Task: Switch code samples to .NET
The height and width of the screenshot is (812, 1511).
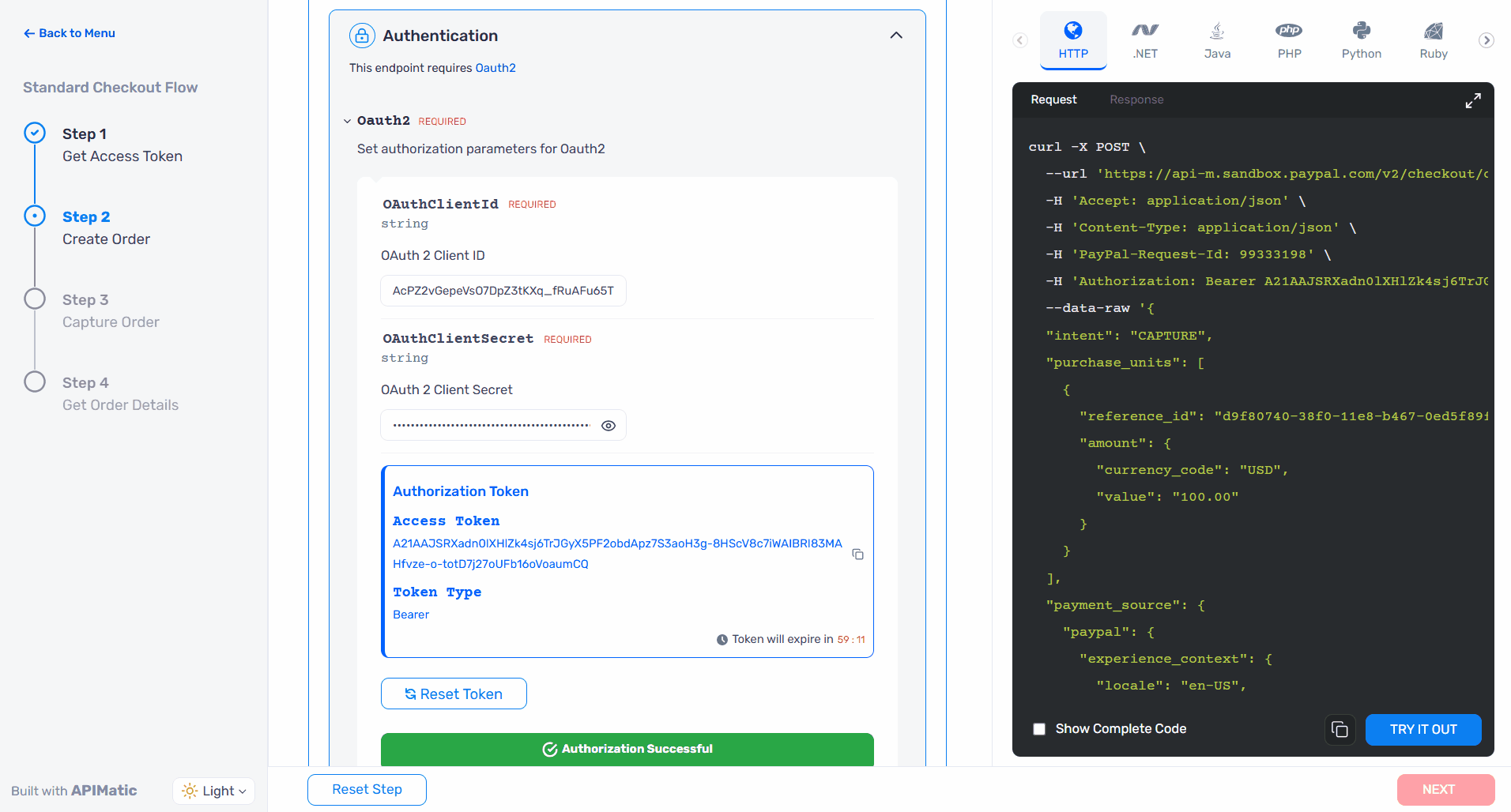Action: point(1144,39)
